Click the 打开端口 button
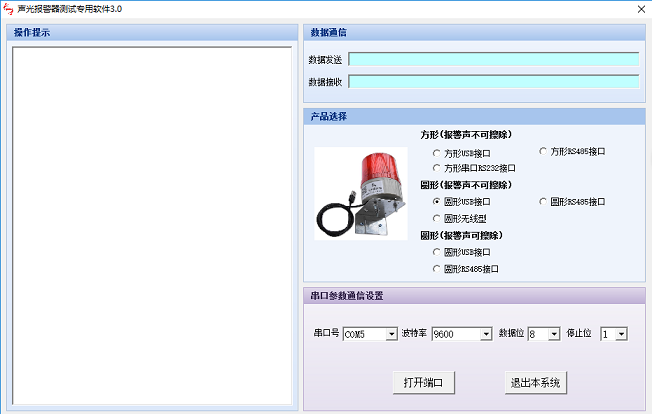Screen dimensions: 652x414 pos(424,382)
